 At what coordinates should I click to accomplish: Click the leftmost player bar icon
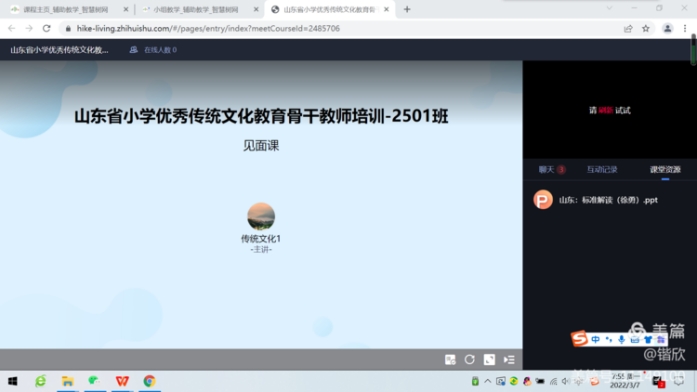[450, 360]
